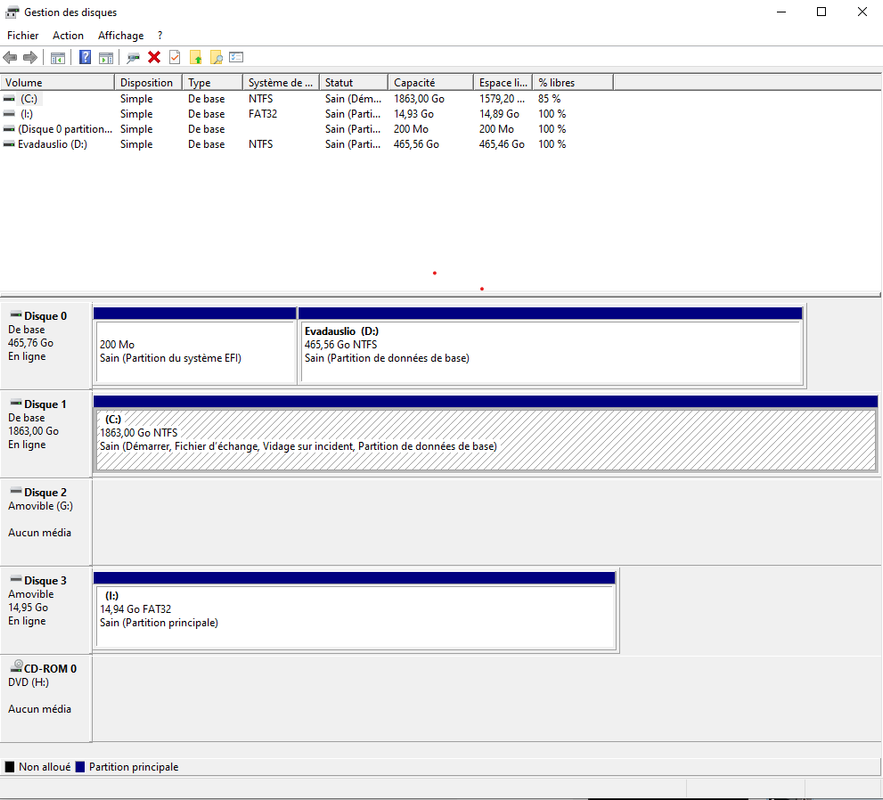Select the CD-ROM 0 DVD (H:) header
The width and height of the screenshot is (883, 800).
pyautogui.click(x=46, y=698)
